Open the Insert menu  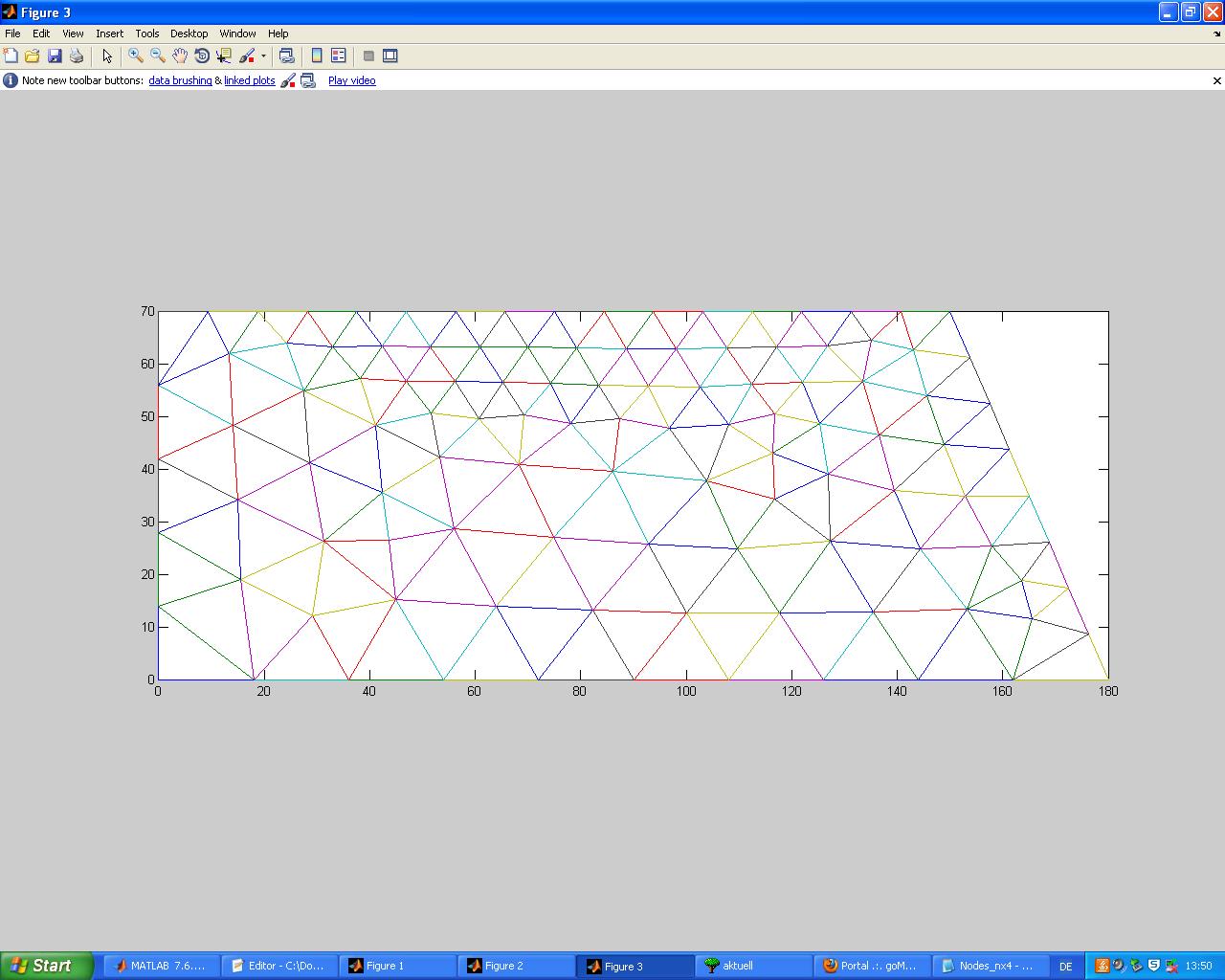(x=109, y=33)
